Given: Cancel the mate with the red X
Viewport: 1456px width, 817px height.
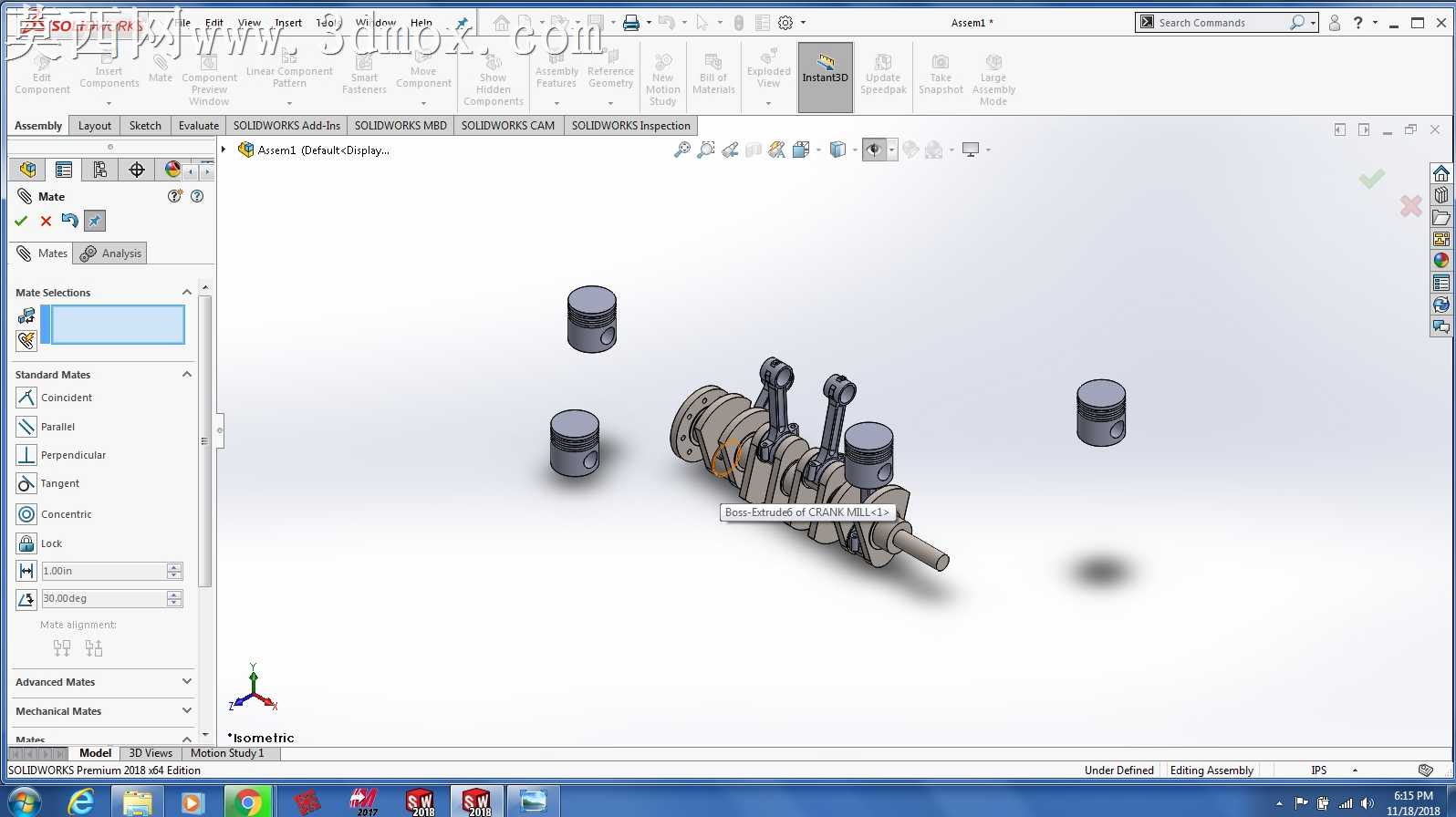Looking at the screenshot, I should (x=46, y=221).
